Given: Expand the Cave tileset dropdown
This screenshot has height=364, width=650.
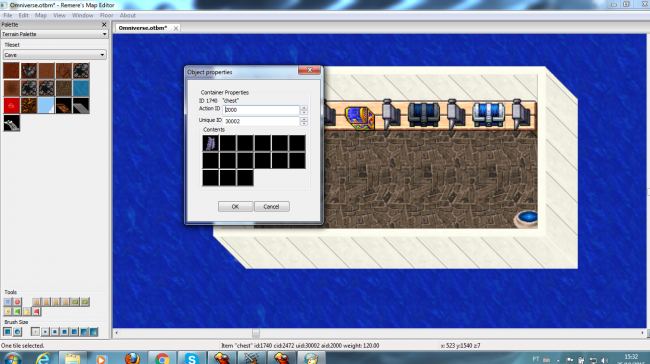Looking at the screenshot, I should click(x=54, y=55).
